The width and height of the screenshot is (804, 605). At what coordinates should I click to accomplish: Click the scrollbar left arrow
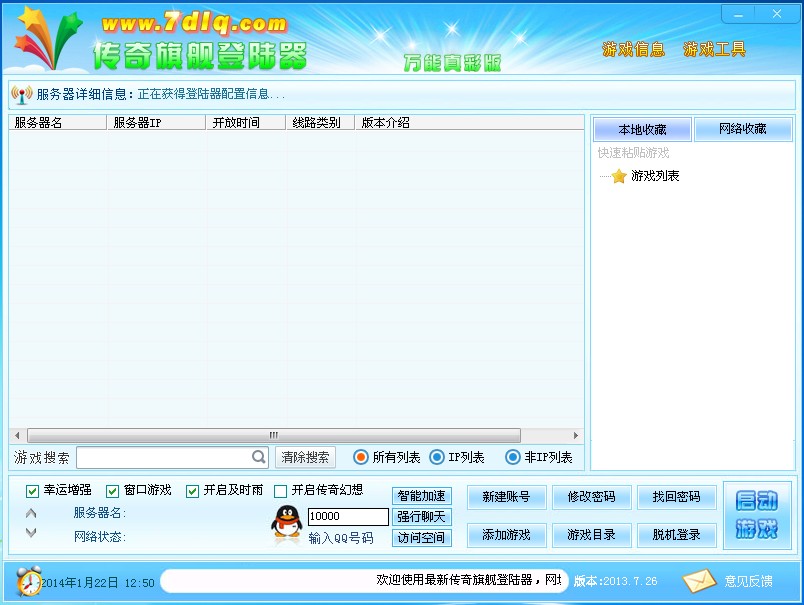click(x=17, y=435)
